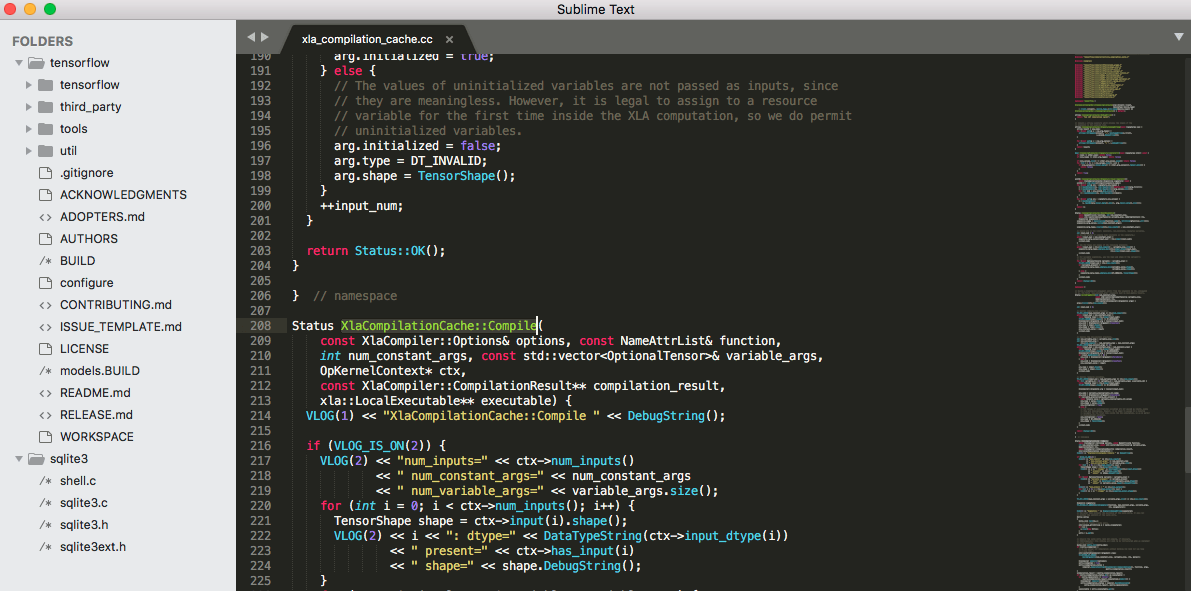Image resolution: width=1191 pixels, height=591 pixels.
Task: Click the ACKNOWLEDGMENTS file icon
Action: (46, 194)
